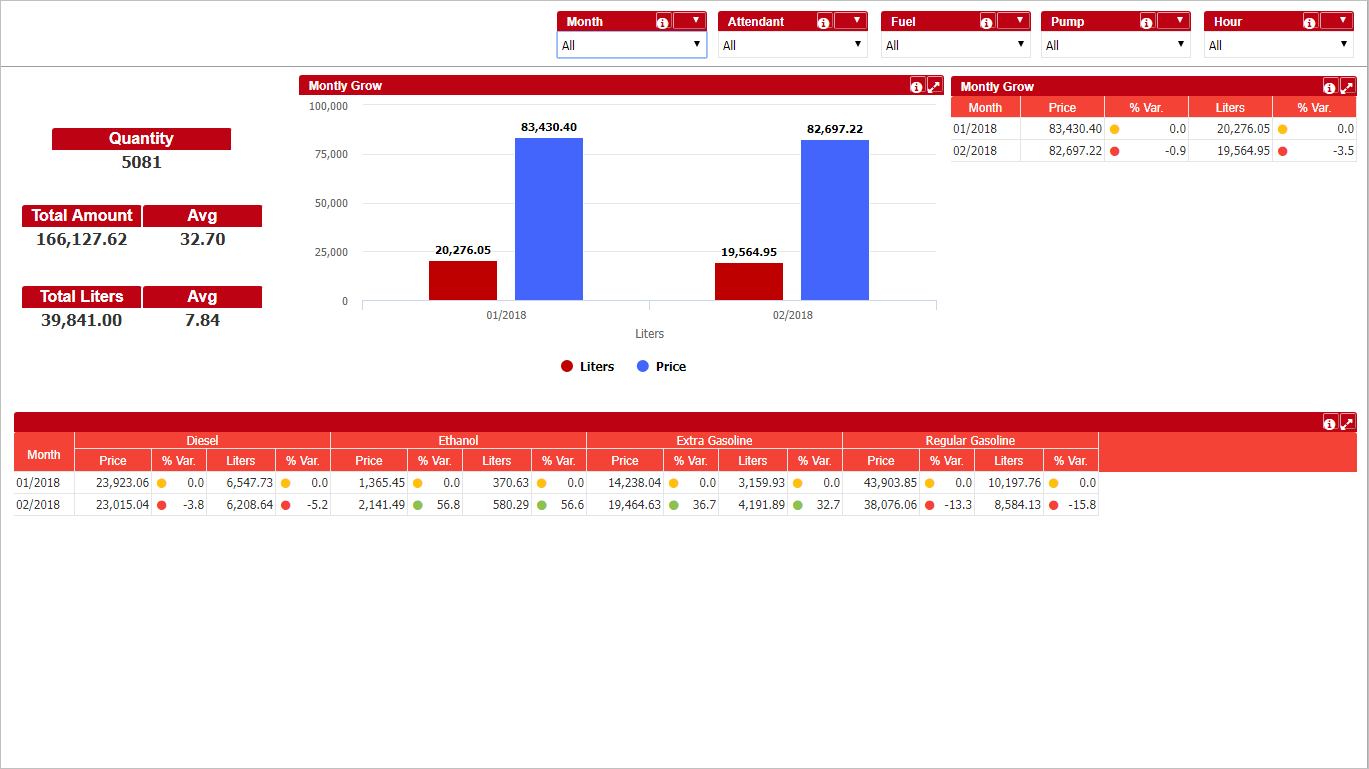Maximize the Montly Grow bar chart panel
1369x769 pixels.
coord(934,86)
